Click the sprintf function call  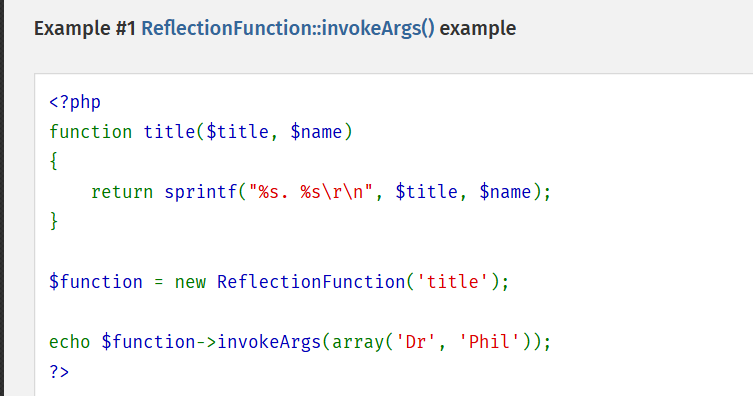tap(201, 192)
